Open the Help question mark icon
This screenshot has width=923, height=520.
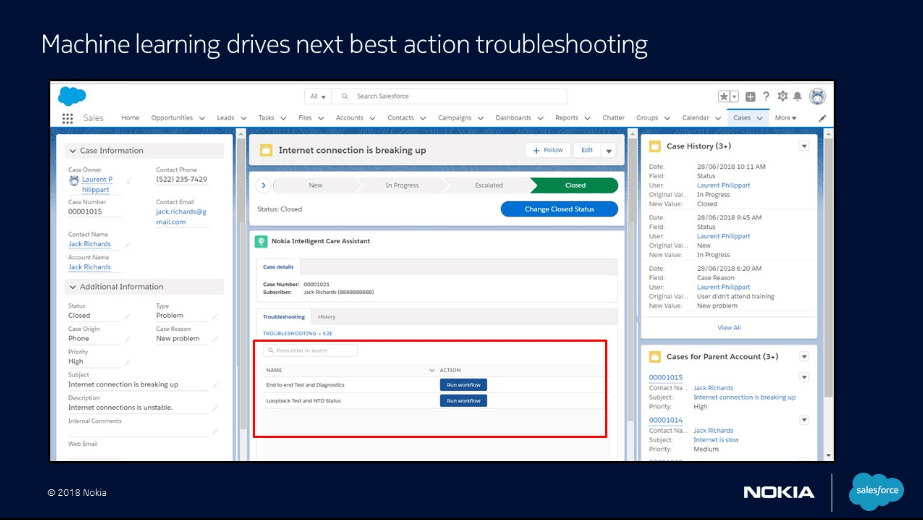pos(766,96)
